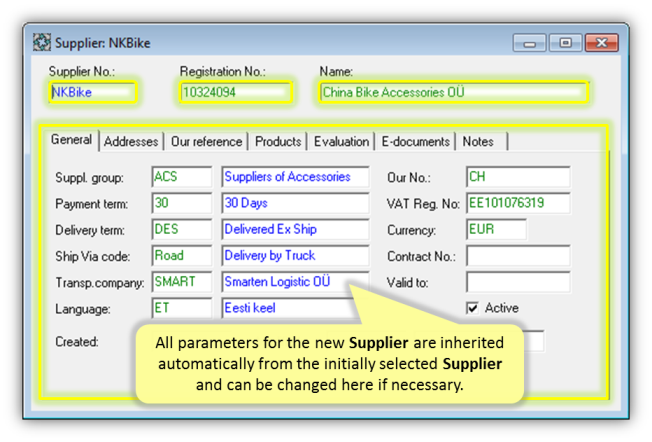Click the Payment term code field 30
Viewport: 652px width, 442px height.
(182, 203)
